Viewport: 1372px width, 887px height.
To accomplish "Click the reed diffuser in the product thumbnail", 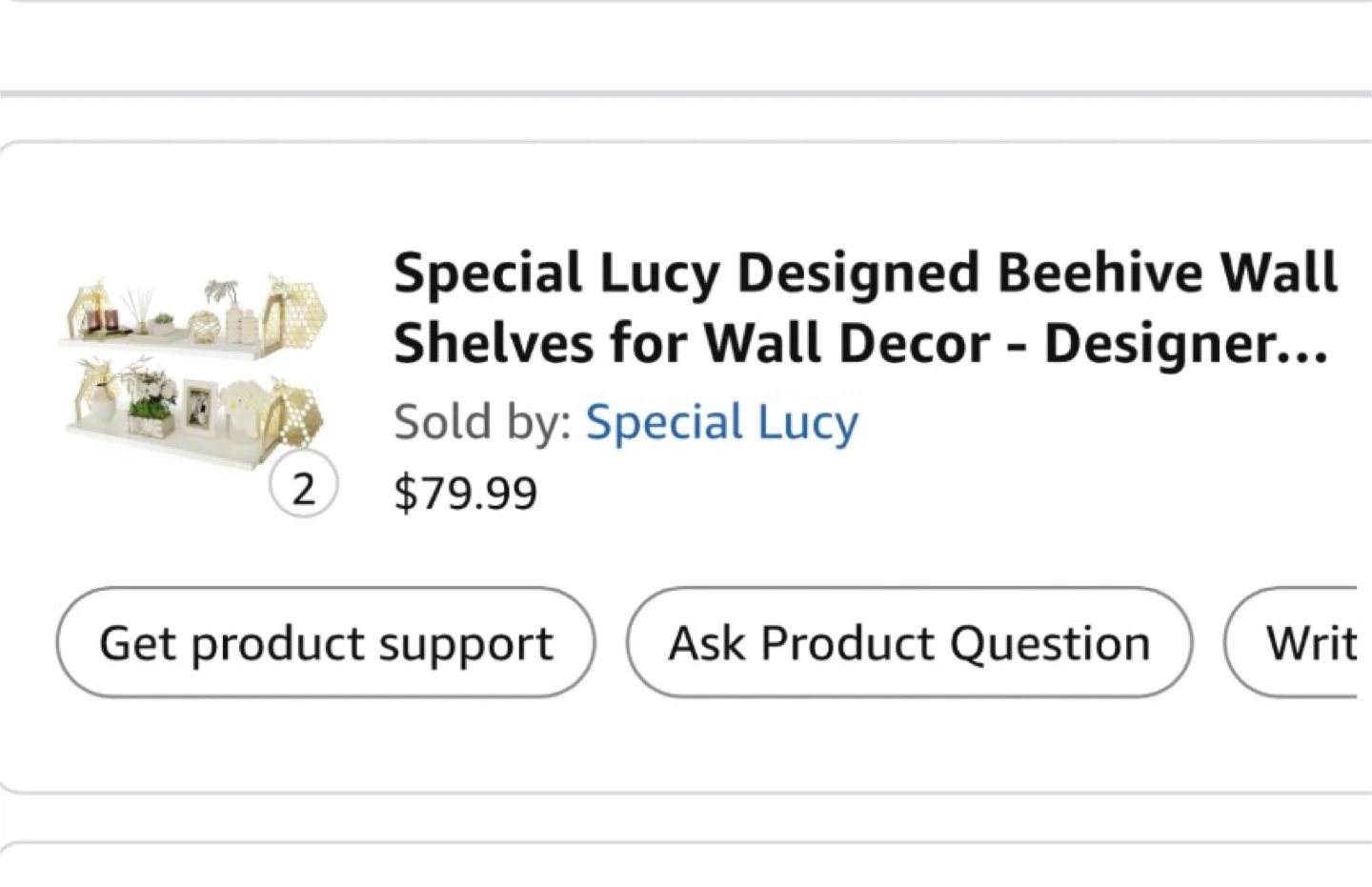I will (141, 310).
